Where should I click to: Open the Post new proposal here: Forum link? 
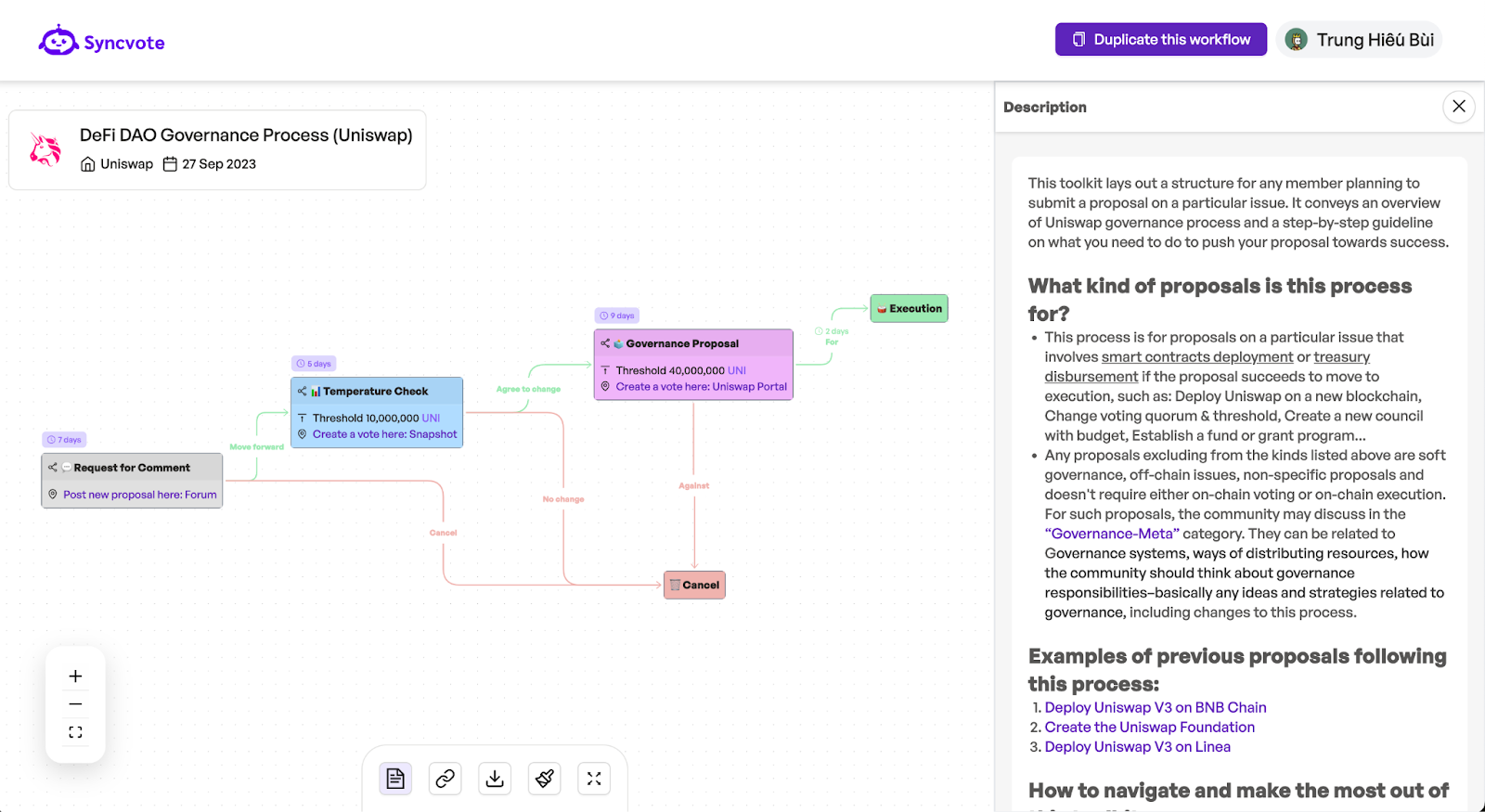tap(140, 495)
